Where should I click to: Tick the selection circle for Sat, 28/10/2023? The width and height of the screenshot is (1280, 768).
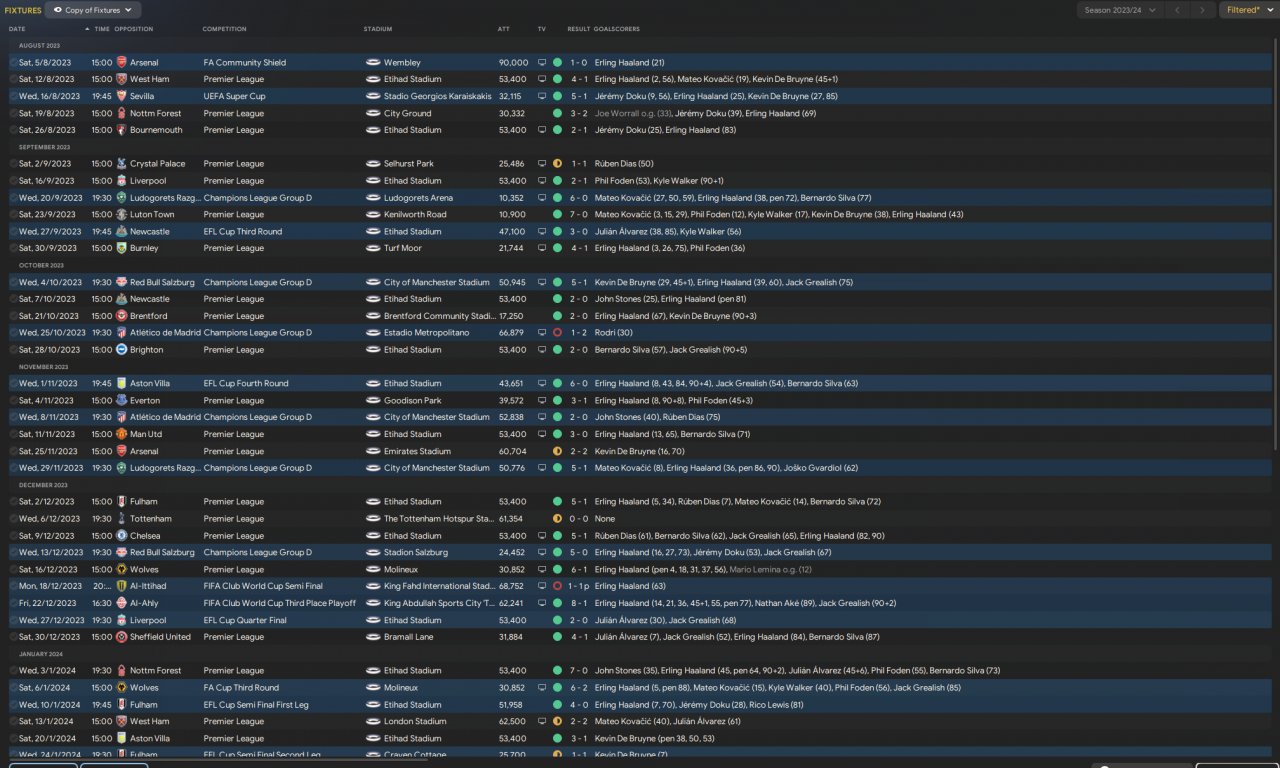coord(13,350)
